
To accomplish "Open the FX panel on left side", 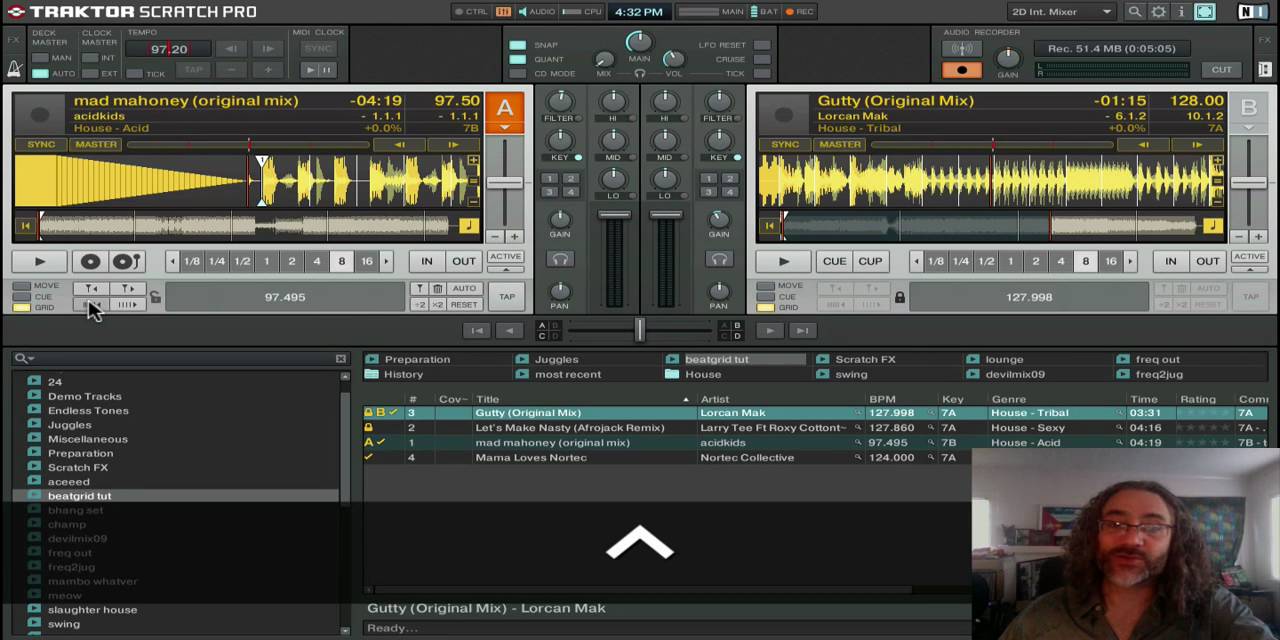I will [x=14, y=40].
